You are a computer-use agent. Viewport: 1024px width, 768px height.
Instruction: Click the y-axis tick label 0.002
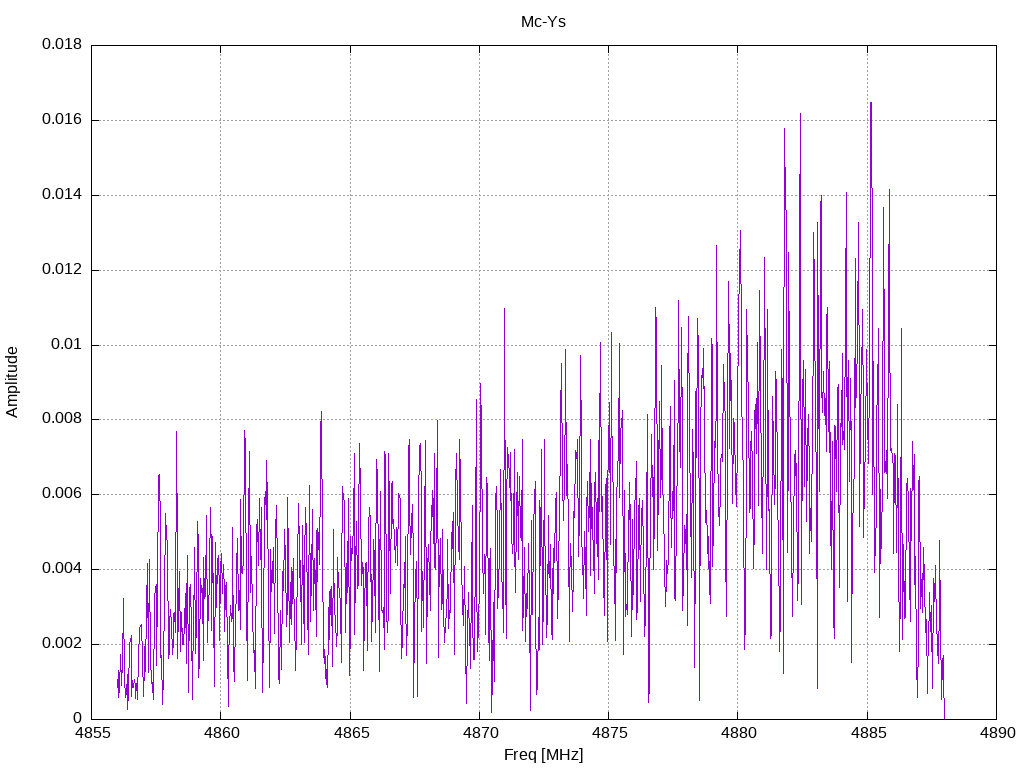pyautogui.click(x=62, y=643)
